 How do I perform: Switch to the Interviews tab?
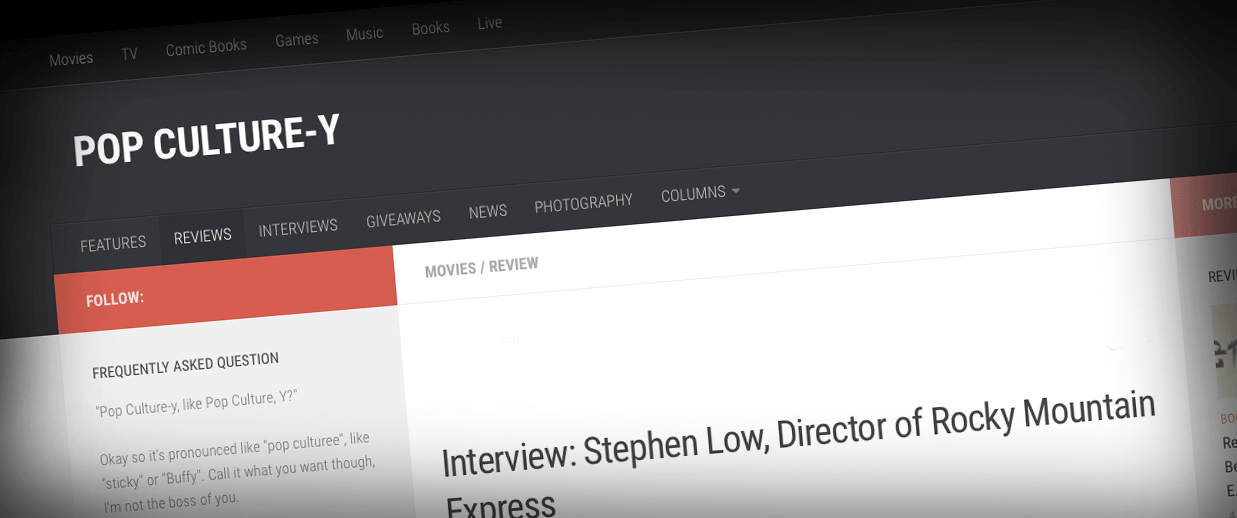[x=298, y=227]
